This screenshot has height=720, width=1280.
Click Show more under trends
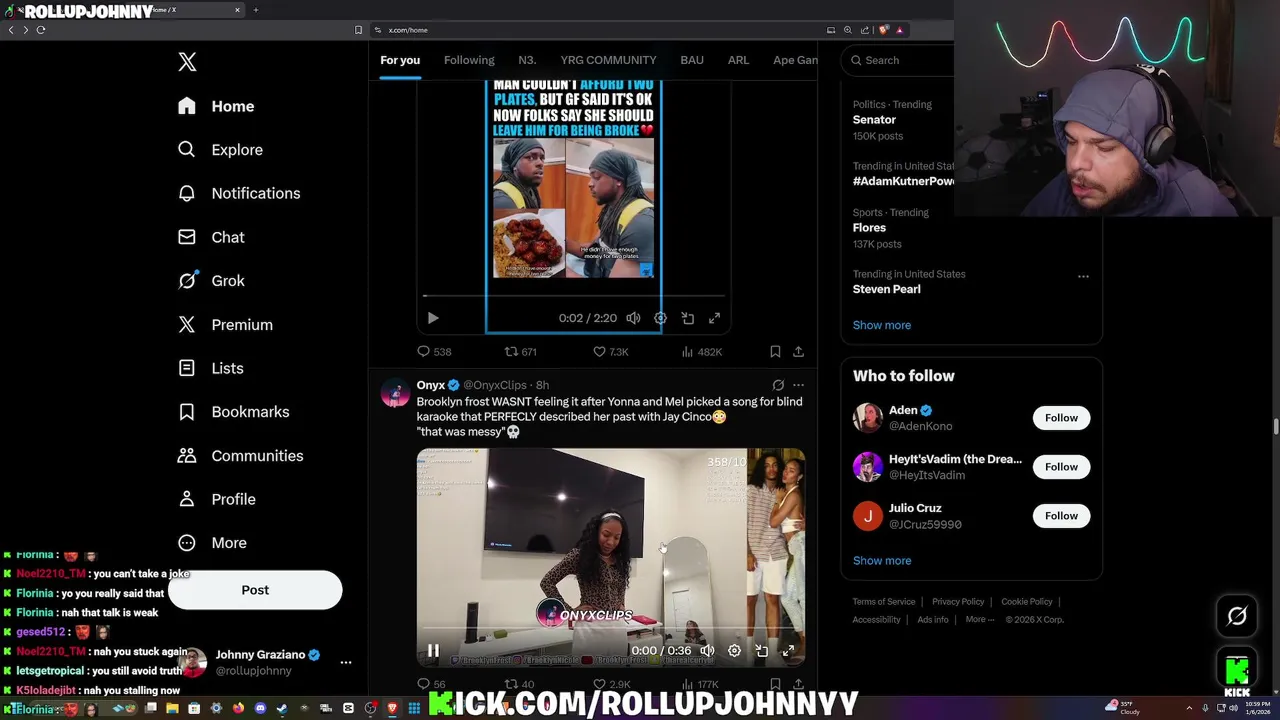[882, 325]
